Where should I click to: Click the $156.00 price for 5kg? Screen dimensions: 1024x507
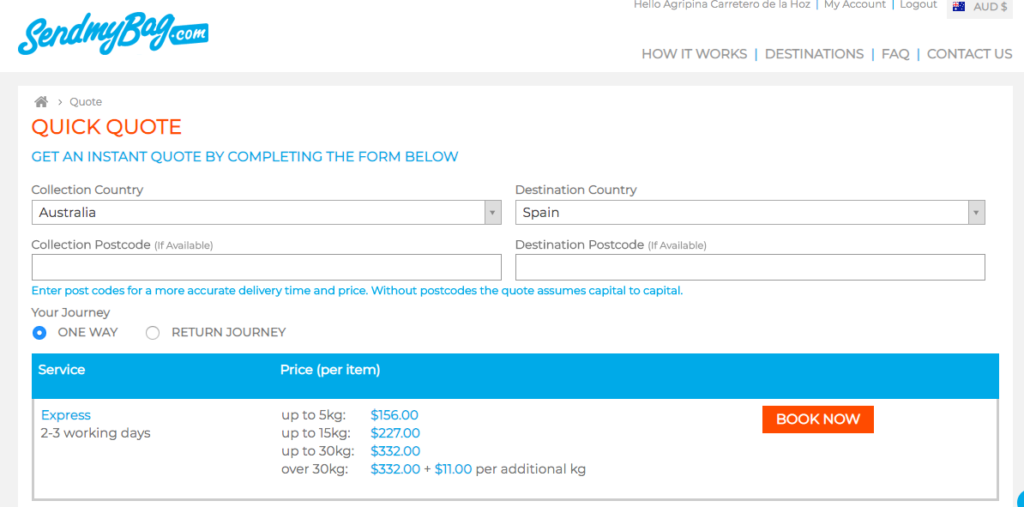click(x=394, y=416)
